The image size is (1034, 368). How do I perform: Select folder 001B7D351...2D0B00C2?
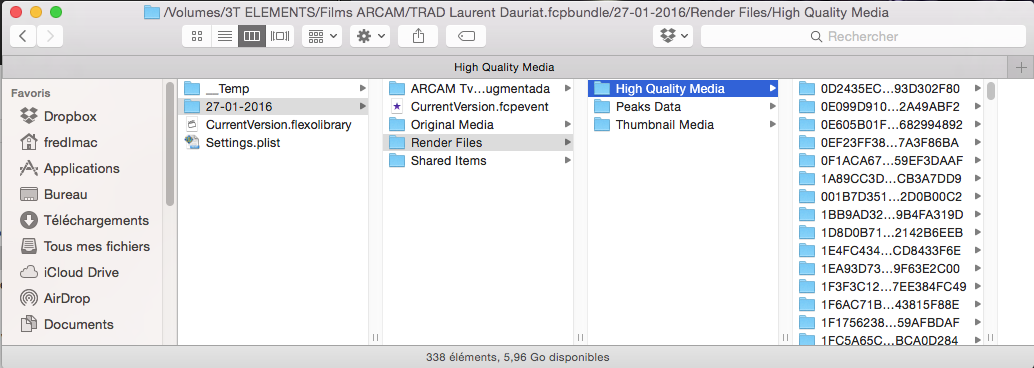[888, 197]
